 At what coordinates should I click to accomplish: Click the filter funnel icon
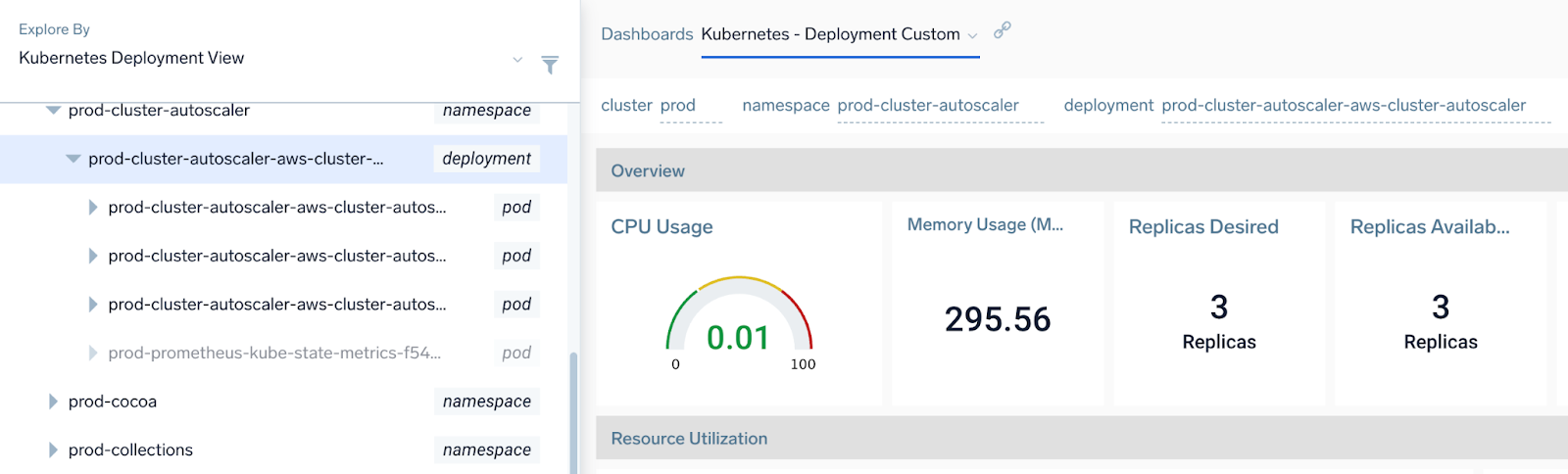[550, 65]
